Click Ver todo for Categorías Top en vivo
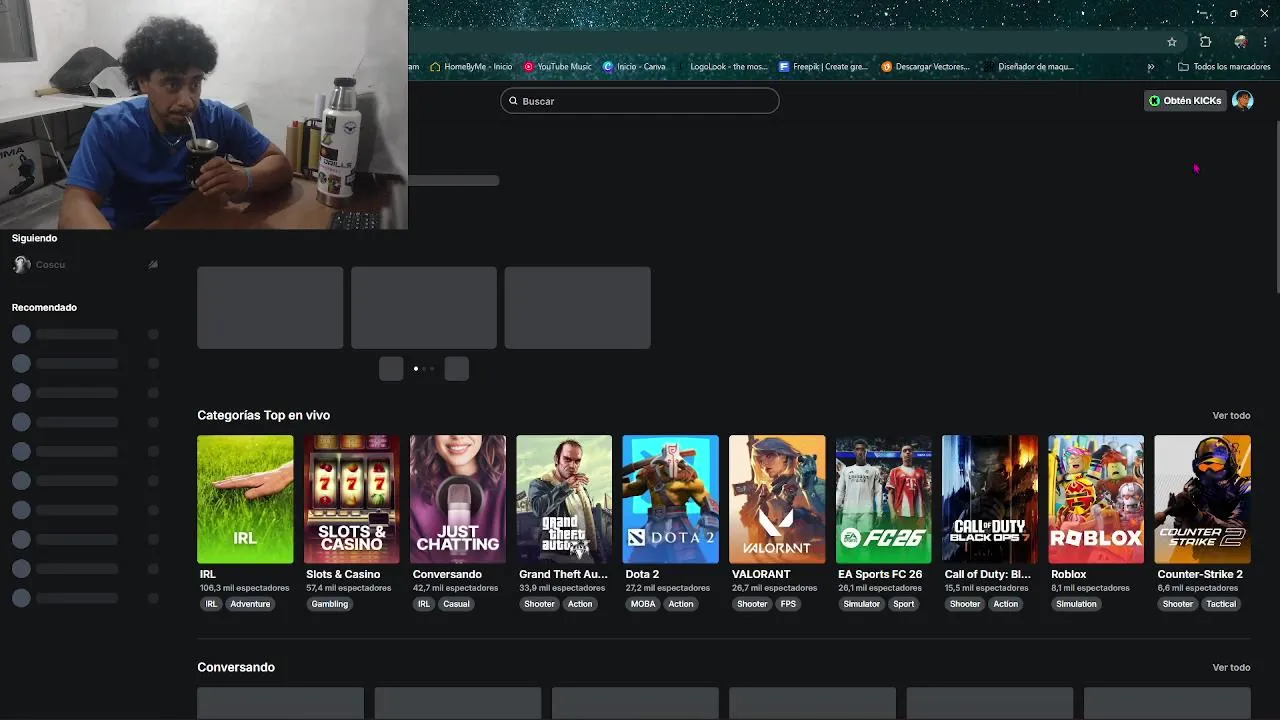Image resolution: width=1280 pixels, height=720 pixels. click(1231, 415)
